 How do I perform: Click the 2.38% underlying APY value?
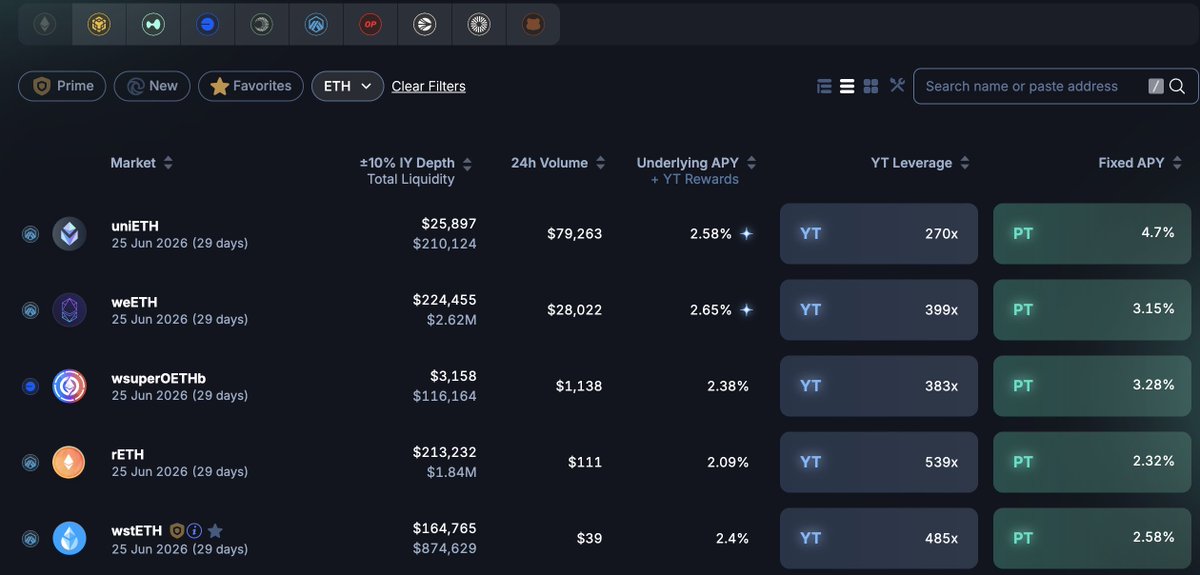coord(728,386)
